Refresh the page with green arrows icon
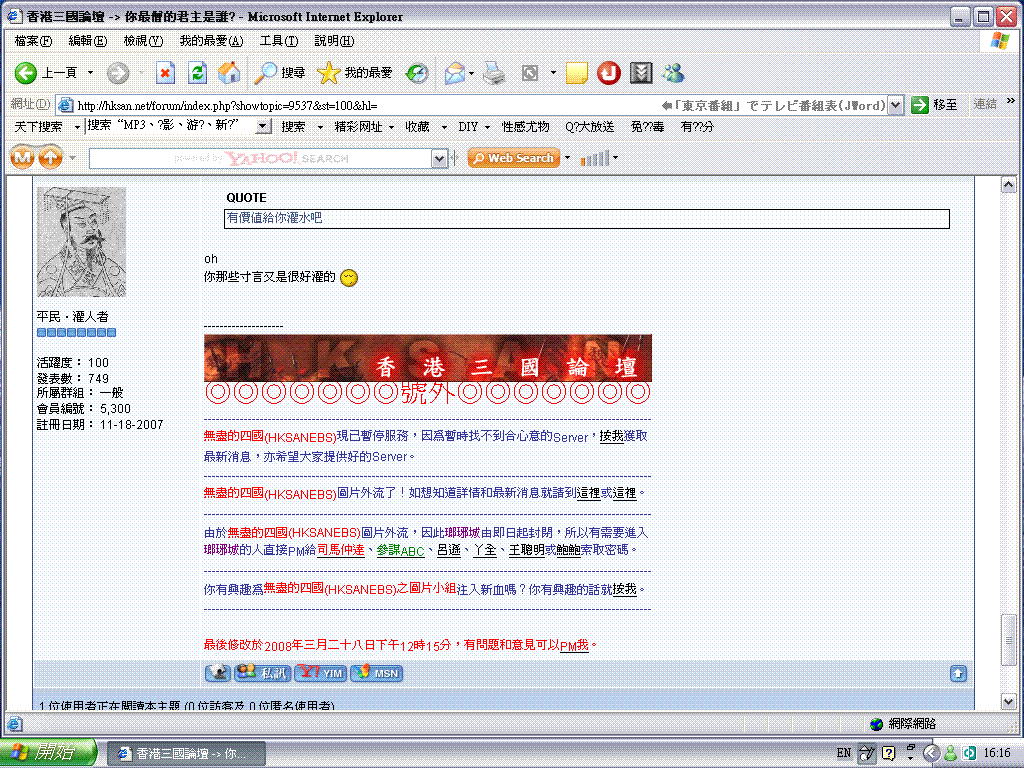The width and height of the screenshot is (1024, 768). click(197, 72)
